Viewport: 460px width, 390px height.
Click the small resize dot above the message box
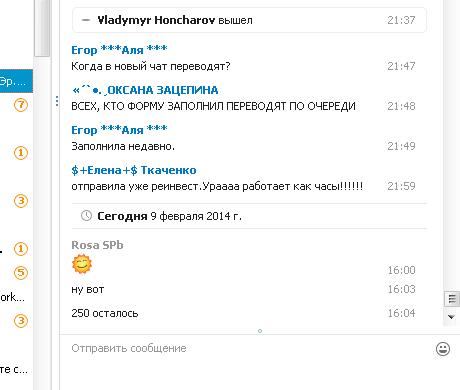coord(260,331)
